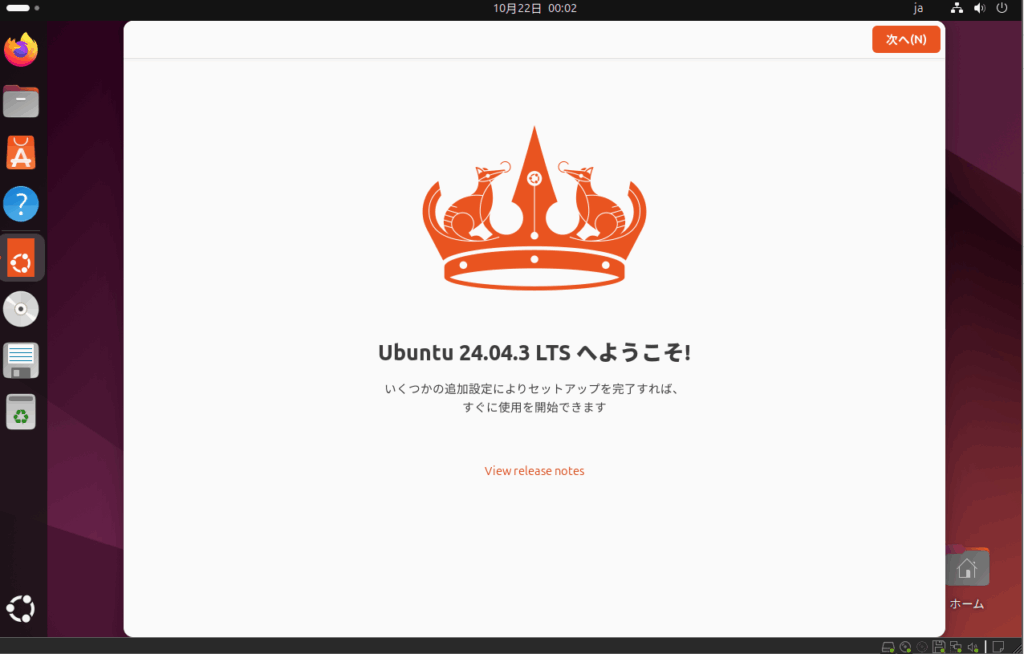Open the optical disc icon in the dock
The width and height of the screenshot is (1024, 654).
21,309
